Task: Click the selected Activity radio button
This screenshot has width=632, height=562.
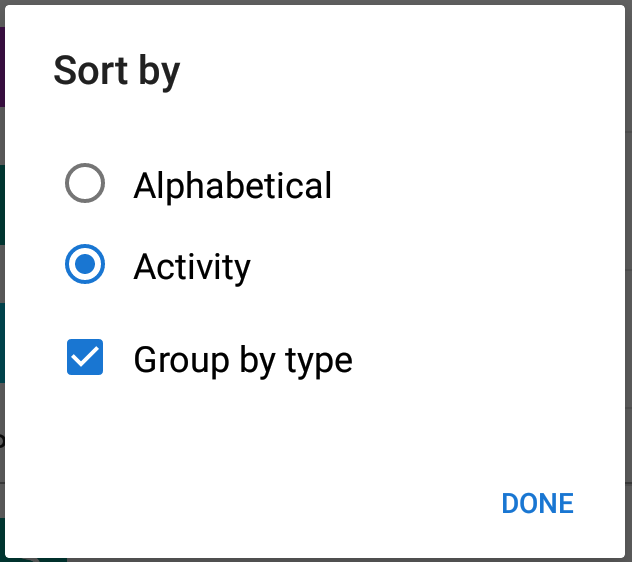Action: tap(85, 266)
